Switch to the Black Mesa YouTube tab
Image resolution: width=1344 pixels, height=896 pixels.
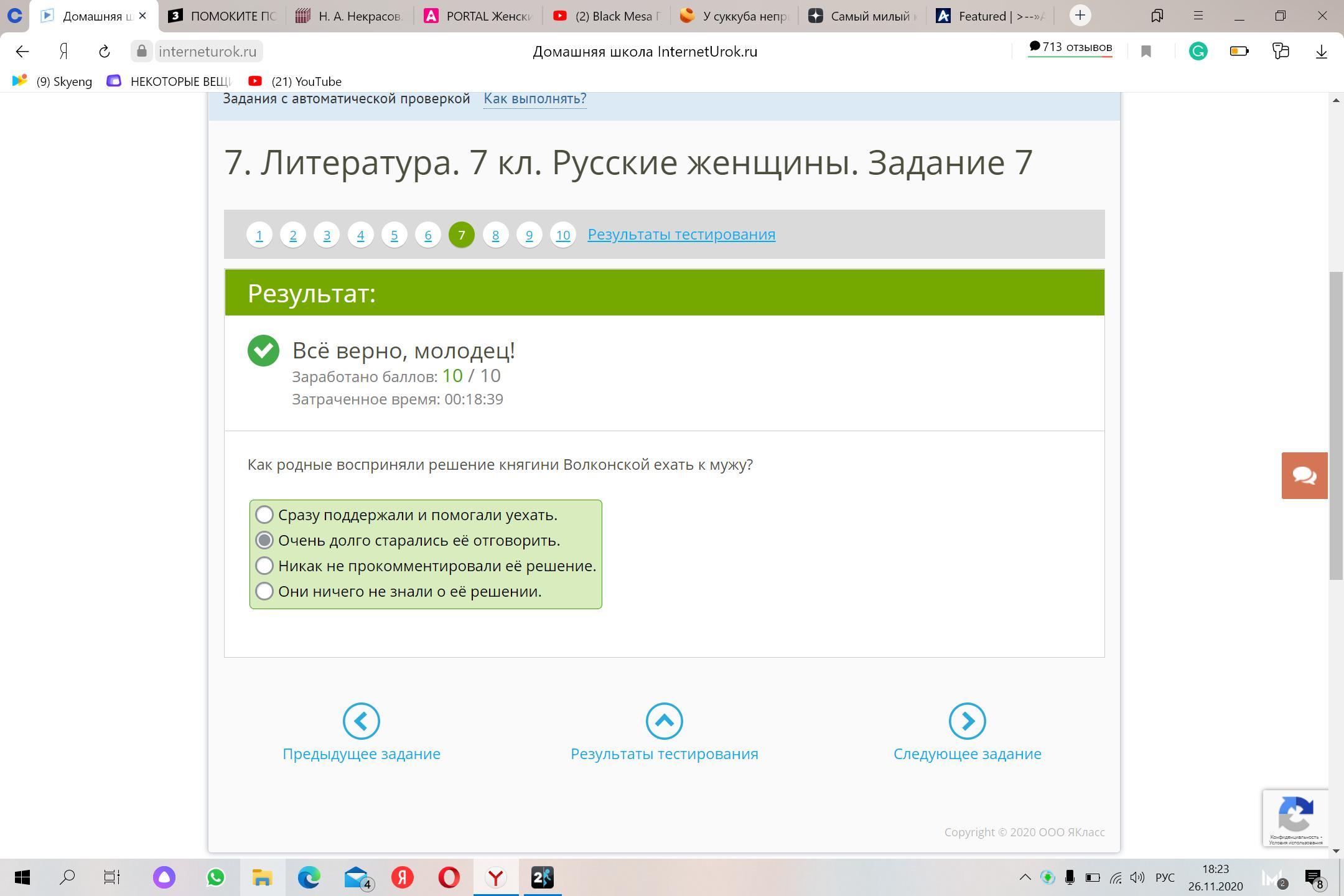click(x=607, y=16)
